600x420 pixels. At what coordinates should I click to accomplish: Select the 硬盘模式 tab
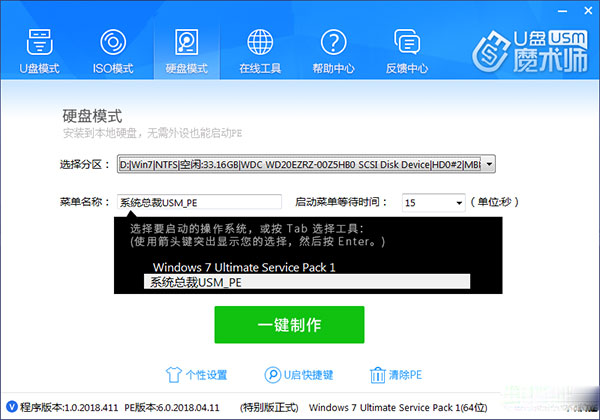coord(187,51)
